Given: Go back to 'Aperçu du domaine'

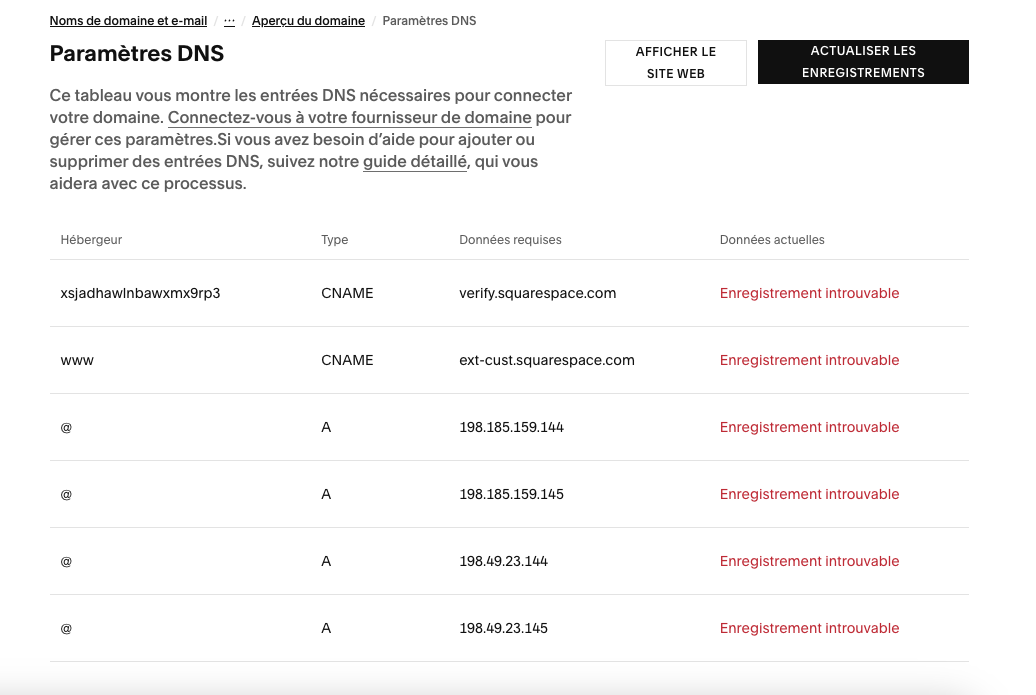Looking at the screenshot, I should point(308,21).
